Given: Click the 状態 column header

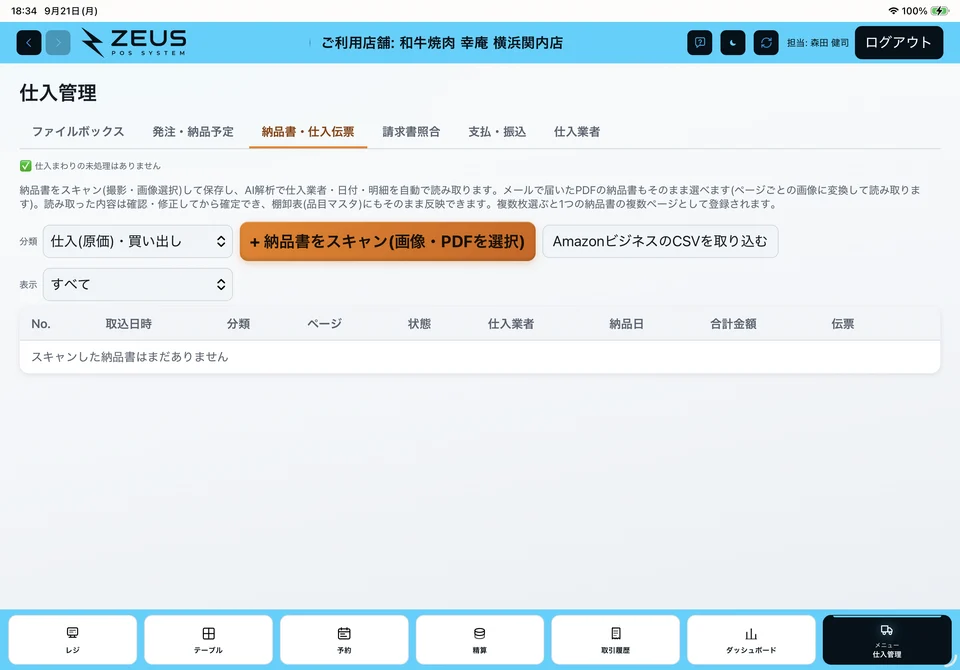Looking at the screenshot, I should (x=419, y=324).
